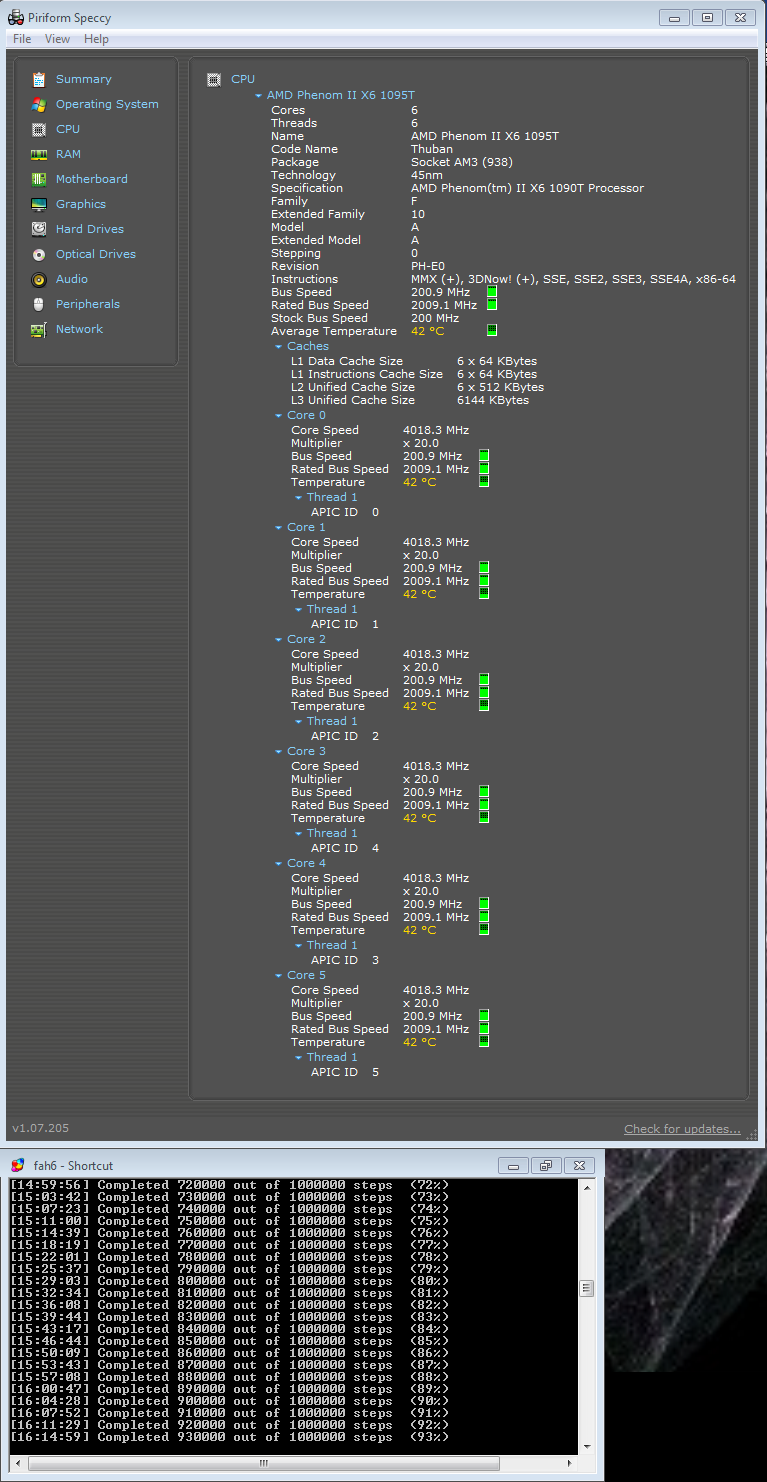Collapse the Caches section
The width and height of the screenshot is (767, 1482).
point(278,347)
